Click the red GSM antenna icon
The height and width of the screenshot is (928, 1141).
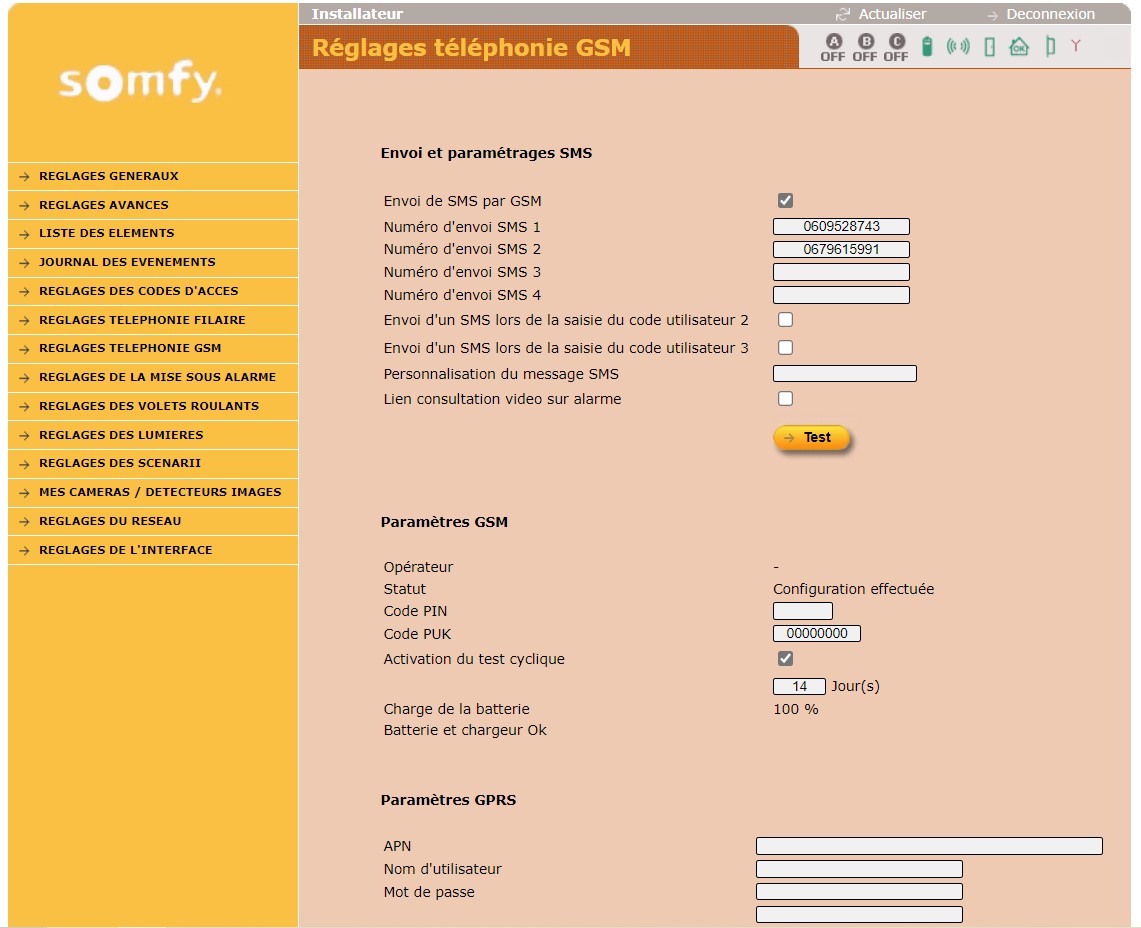[1076, 46]
